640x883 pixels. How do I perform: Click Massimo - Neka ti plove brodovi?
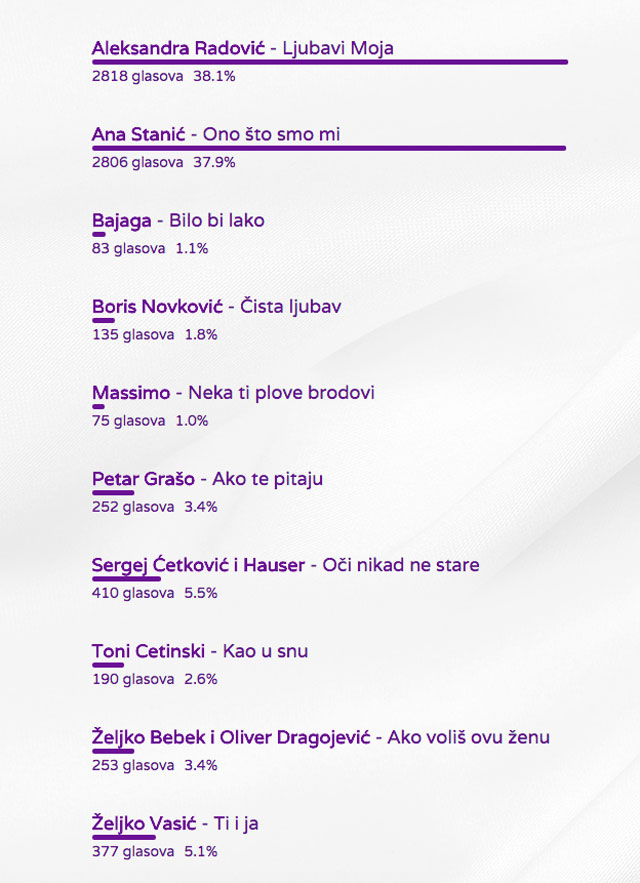[233, 392]
